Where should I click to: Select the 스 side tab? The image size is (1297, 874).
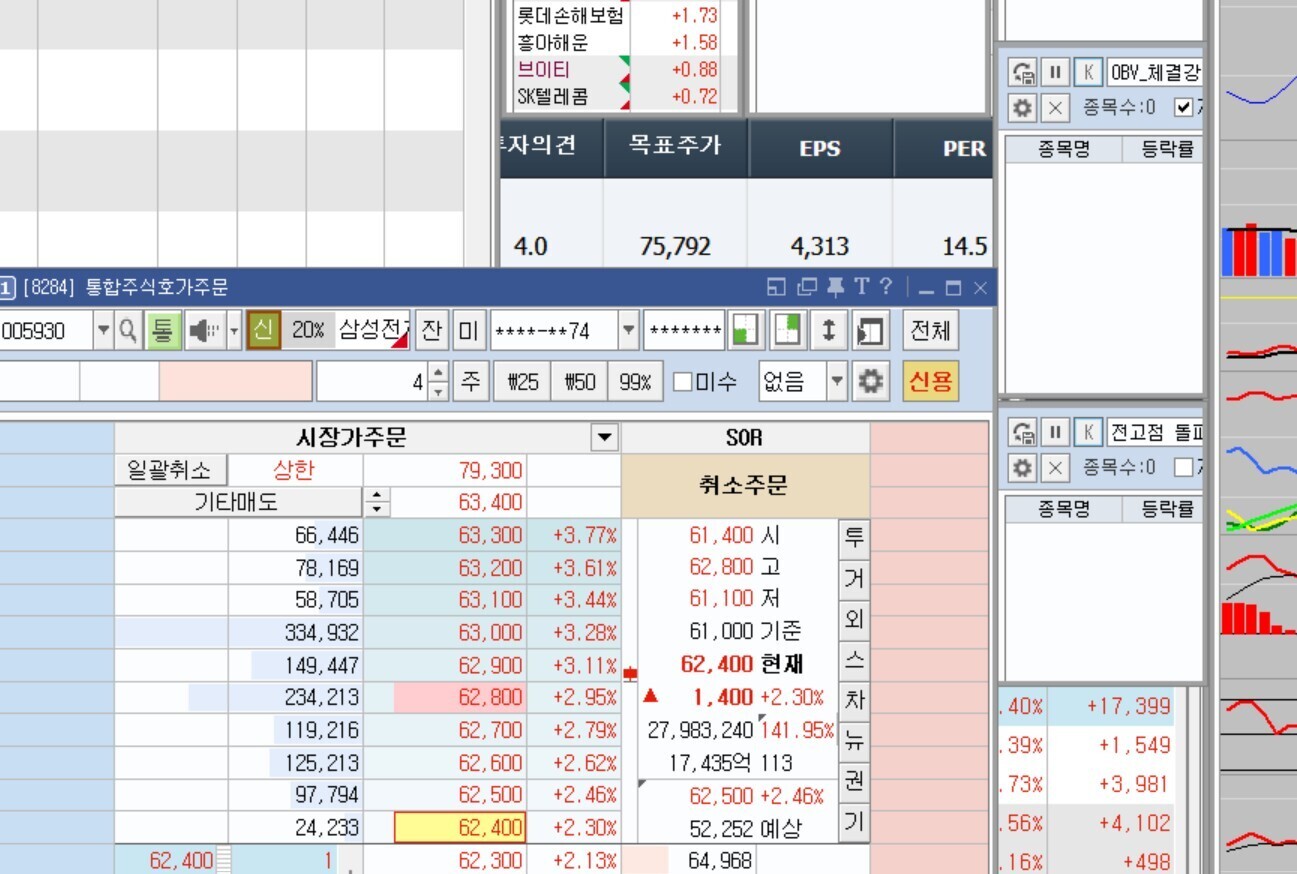(x=853, y=660)
